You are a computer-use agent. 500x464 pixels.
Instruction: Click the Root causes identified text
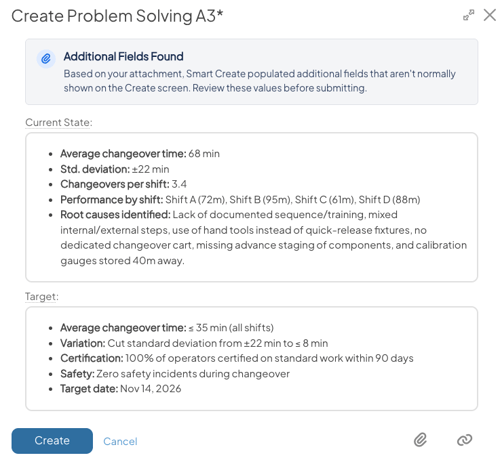coord(263,237)
